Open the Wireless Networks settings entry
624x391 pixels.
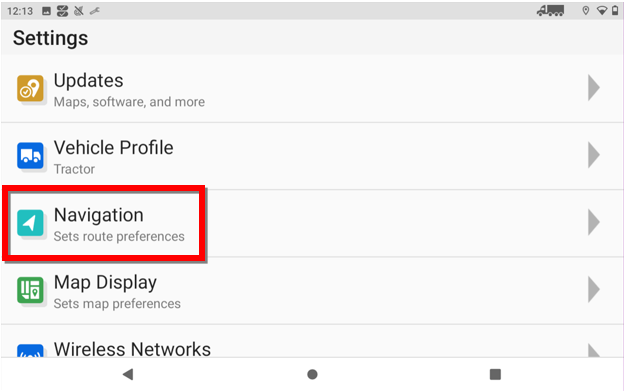[312, 341]
